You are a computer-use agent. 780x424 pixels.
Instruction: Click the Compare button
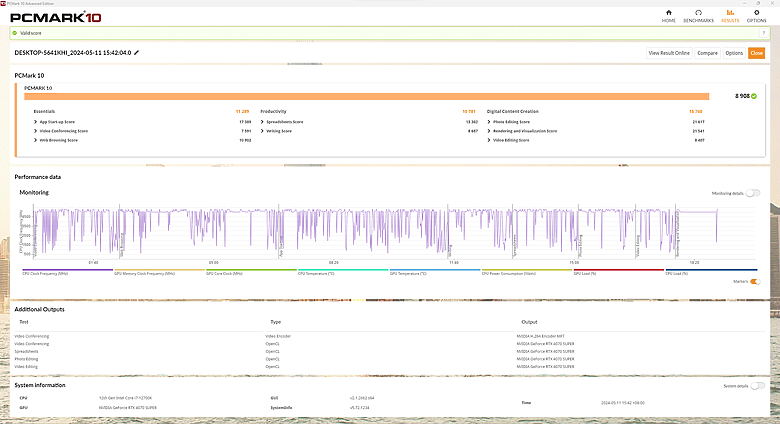(707, 53)
